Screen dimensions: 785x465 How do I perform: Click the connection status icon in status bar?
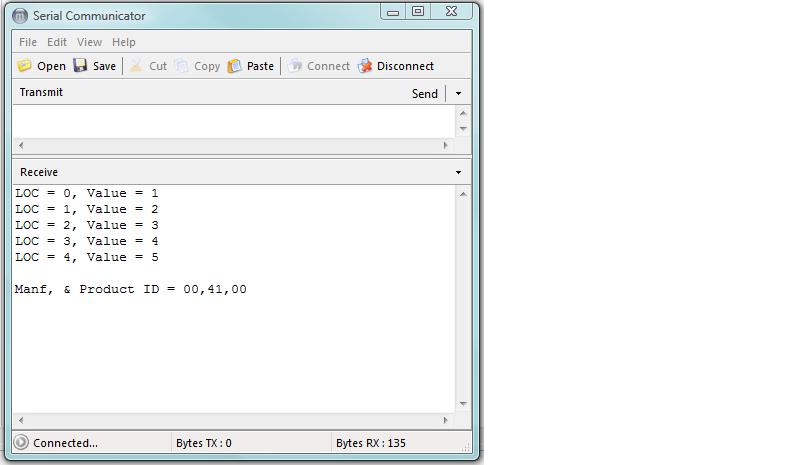(21, 443)
